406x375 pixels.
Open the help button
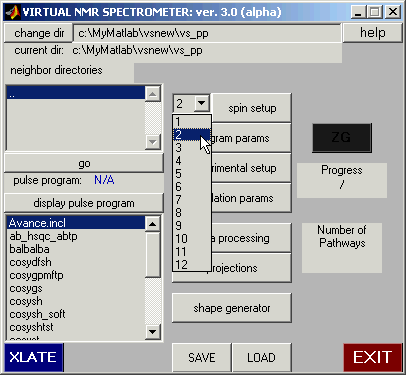pos(373,33)
